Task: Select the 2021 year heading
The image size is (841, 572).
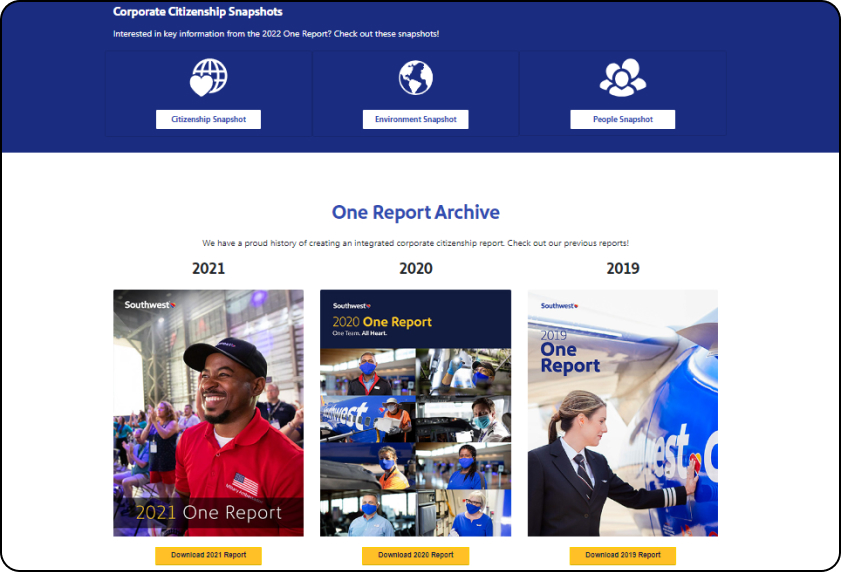Action: pos(209,268)
